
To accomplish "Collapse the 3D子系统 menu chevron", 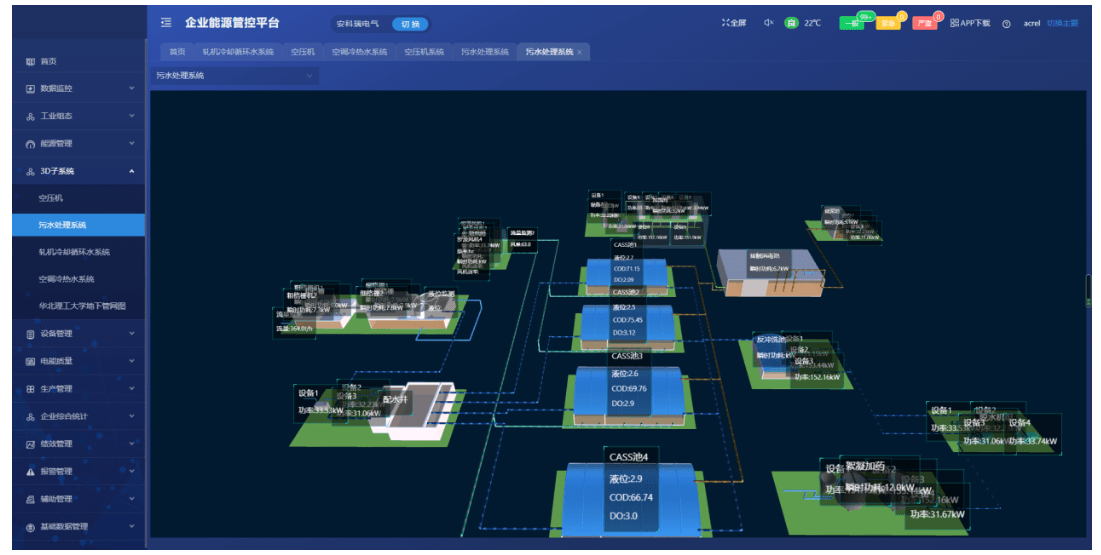I will [x=132, y=171].
